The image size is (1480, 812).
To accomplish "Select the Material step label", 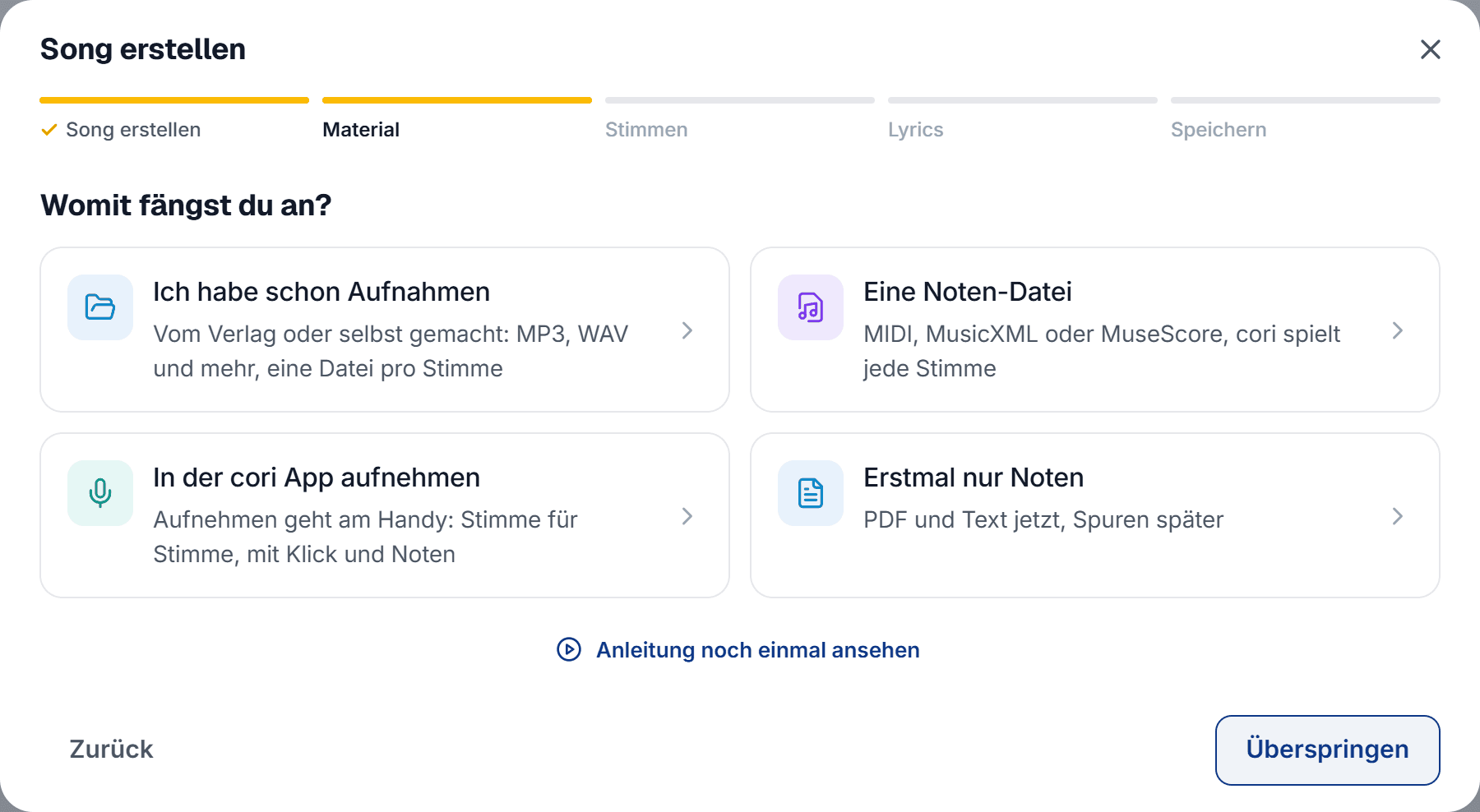I will pyautogui.click(x=361, y=130).
